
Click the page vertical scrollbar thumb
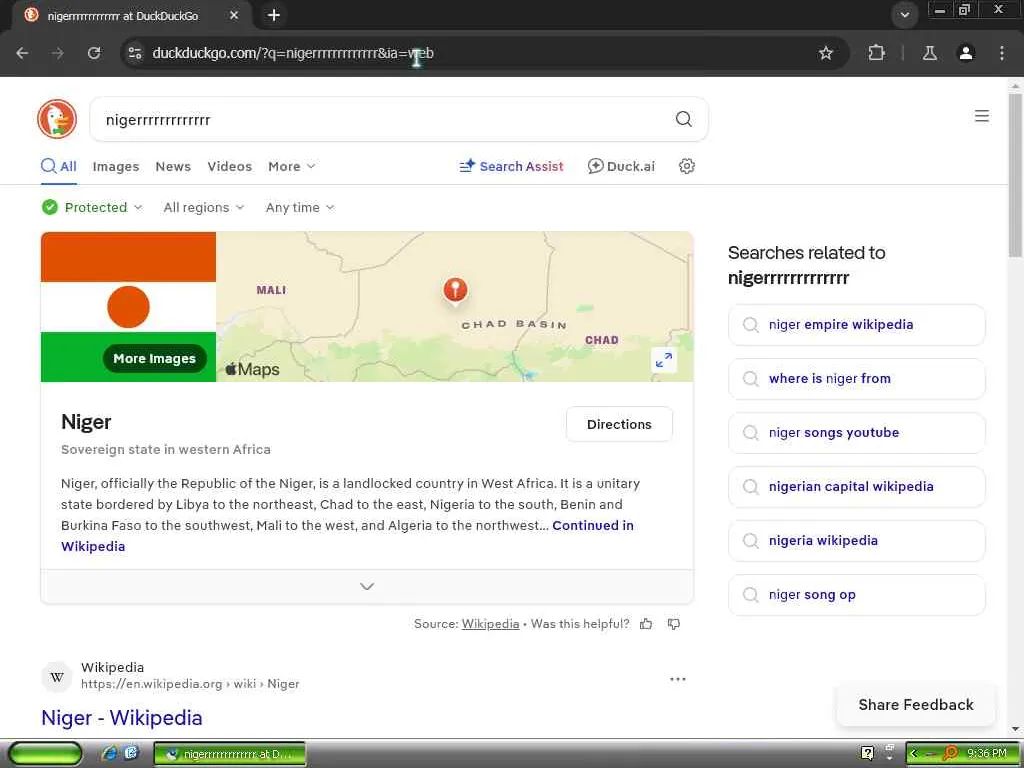[x=1016, y=175]
